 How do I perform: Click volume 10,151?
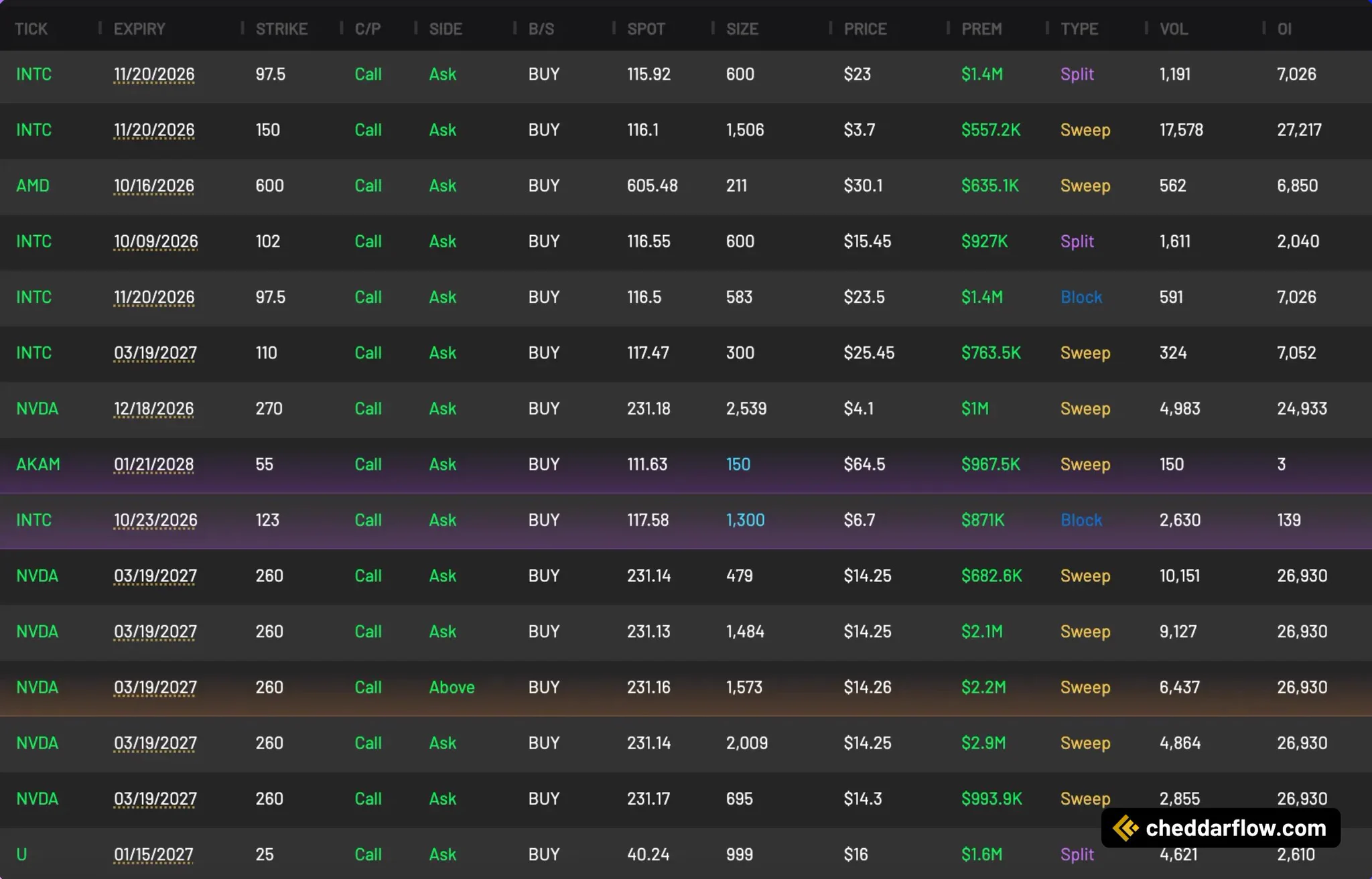click(x=1180, y=576)
